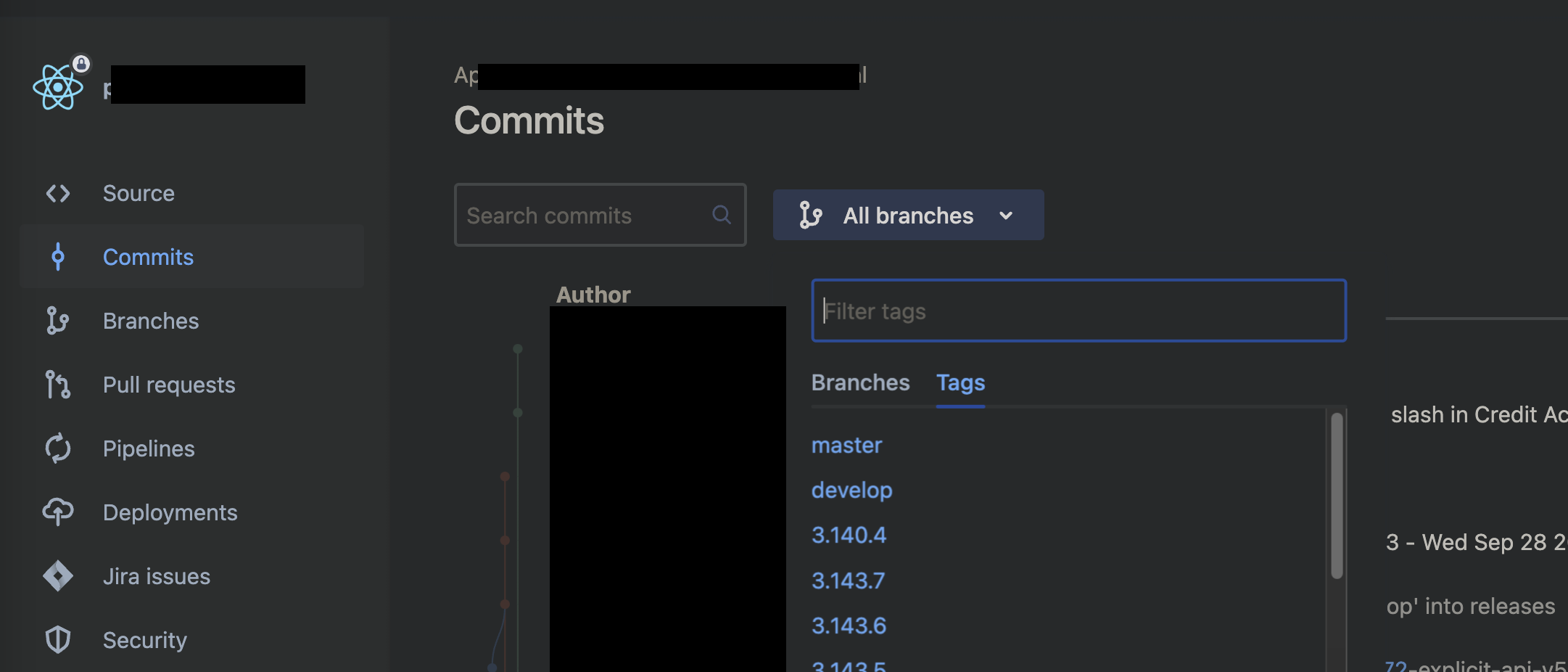Click the magnifying glass in the commit search
This screenshot has width=1568, height=672.
[x=721, y=214]
